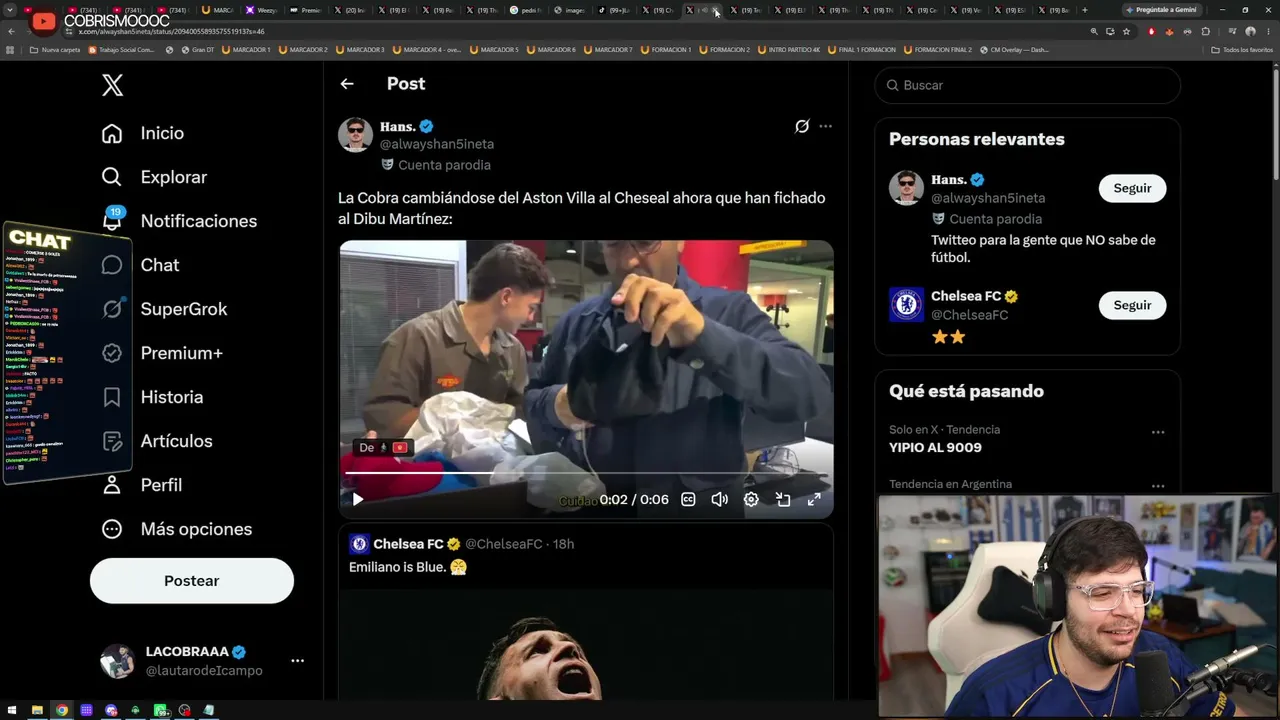Open Chelsea FC profile in Personas relevantes
Viewport: 1280px width, 720px height.
966,296
